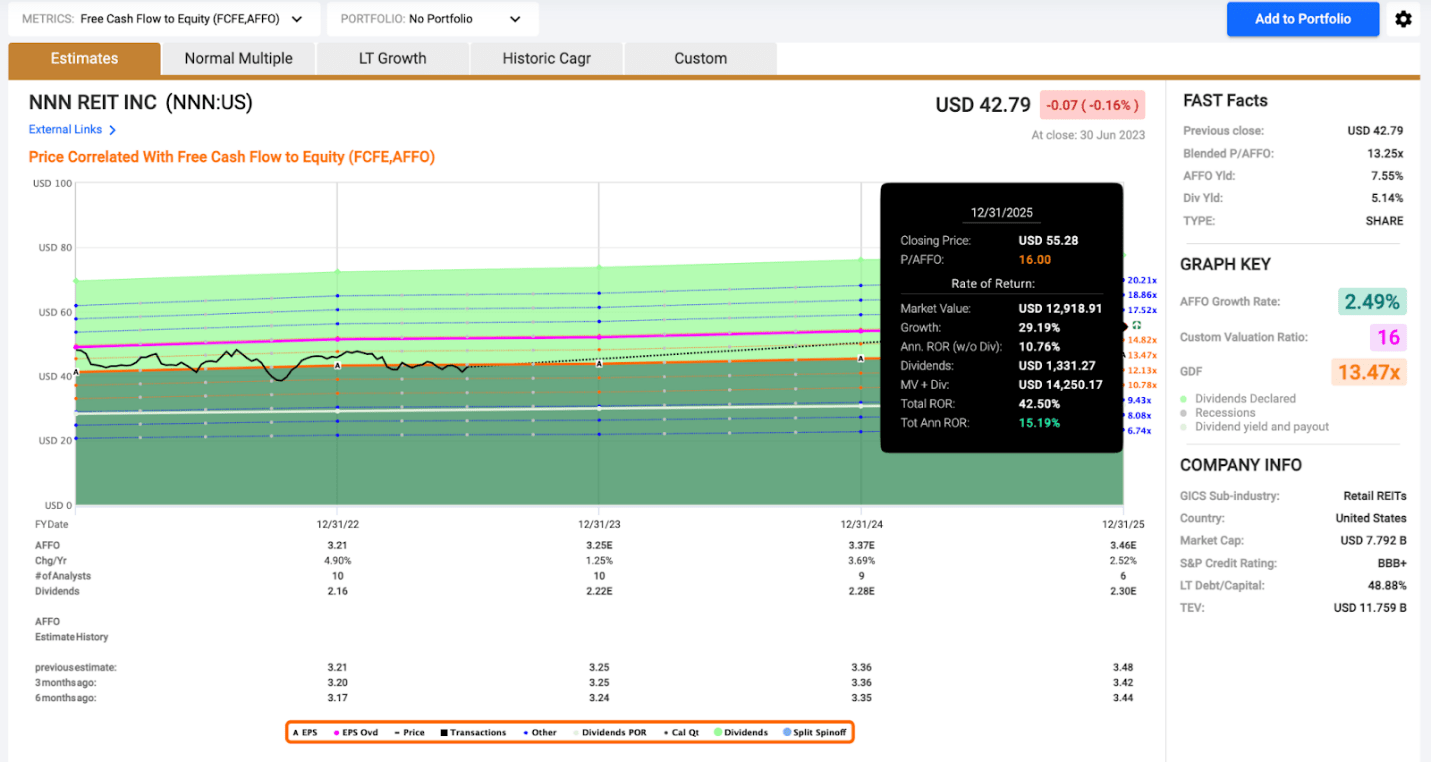Screen dimensions: 1431x762
Task: Click the 17.52x multiple line label
Action: click(1141, 311)
